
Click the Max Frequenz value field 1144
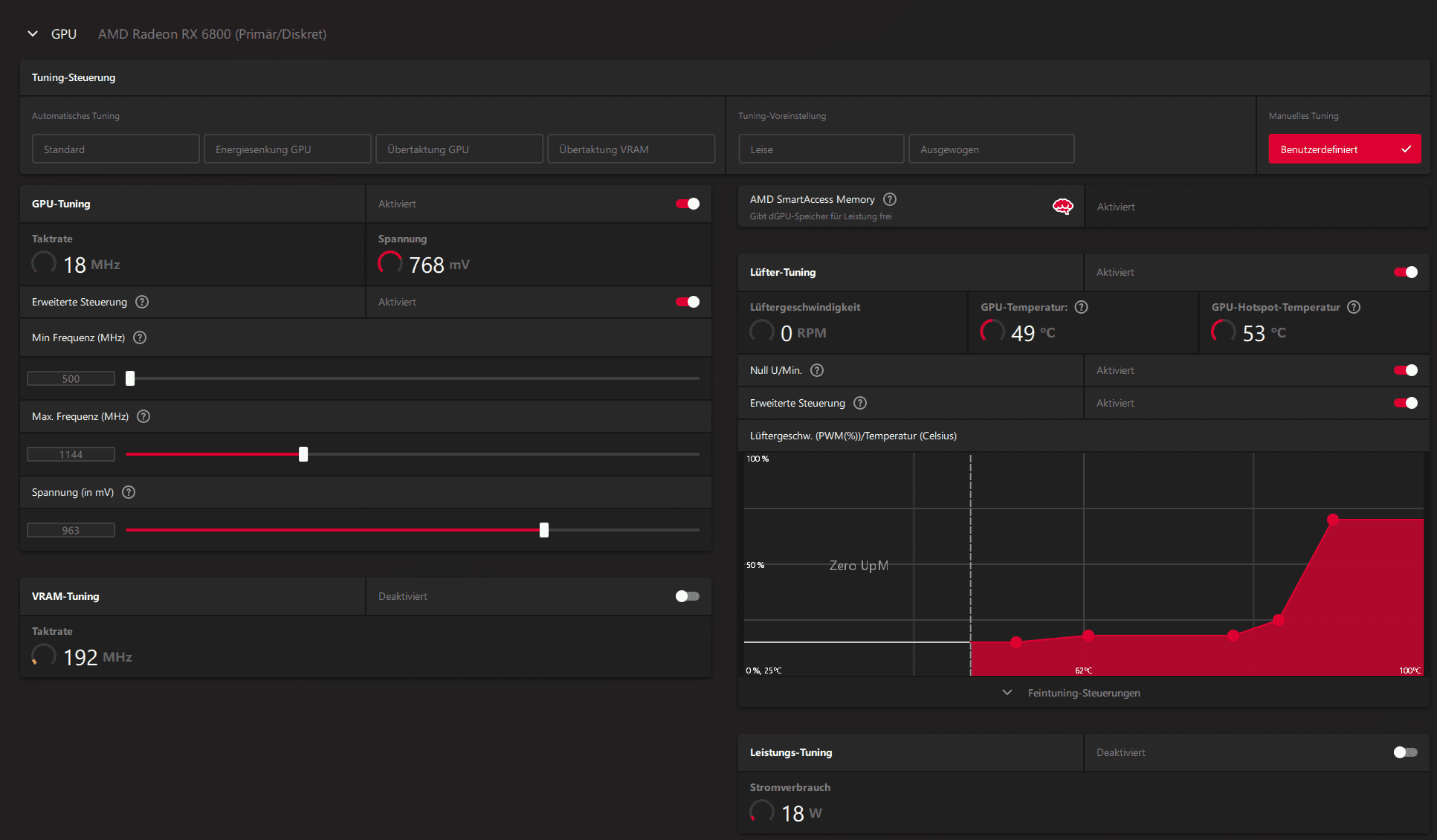(x=71, y=454)
